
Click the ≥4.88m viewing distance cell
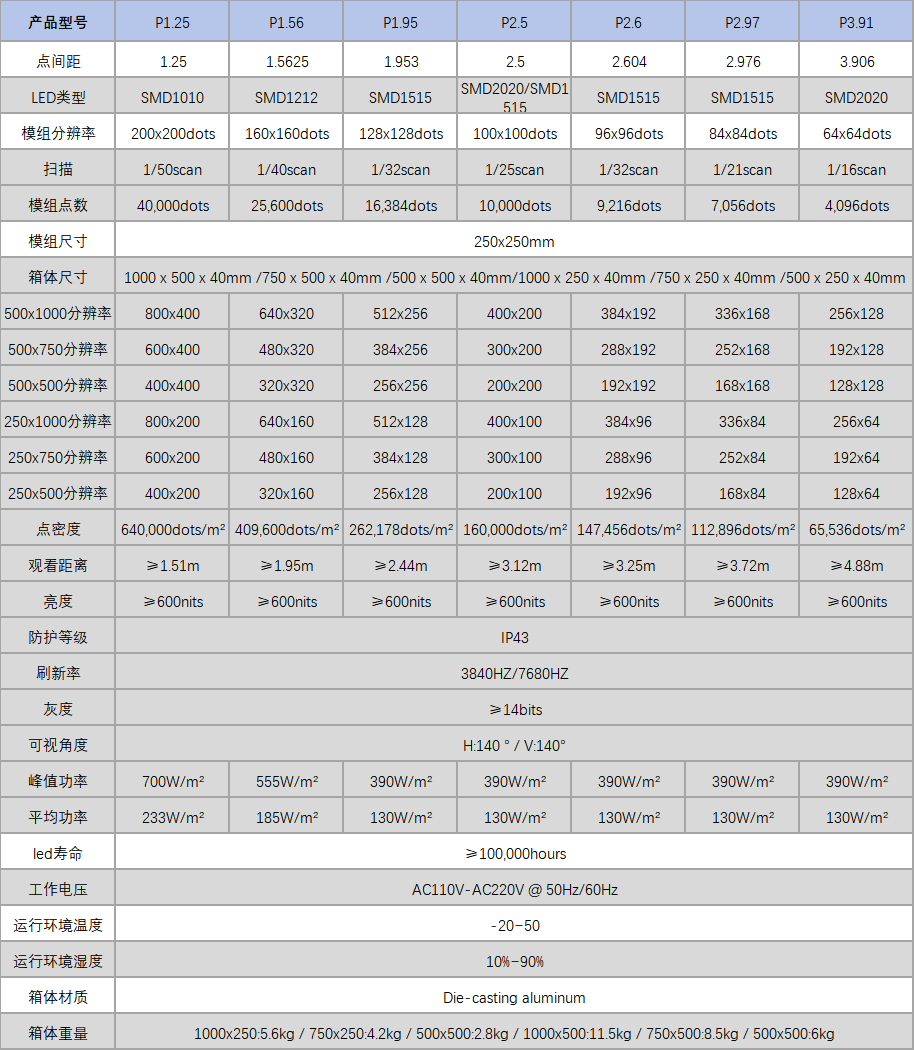pos(856,565)
